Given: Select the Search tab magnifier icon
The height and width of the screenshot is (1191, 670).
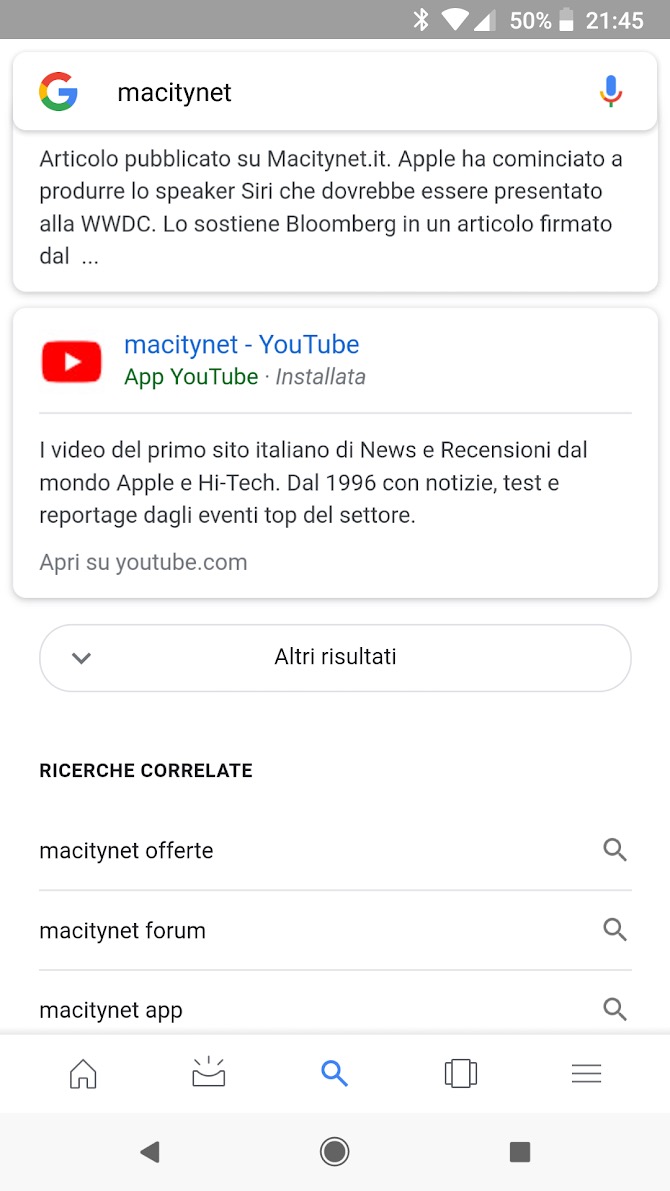Looking at the screenshot, I should click(x=334, y=1074).
